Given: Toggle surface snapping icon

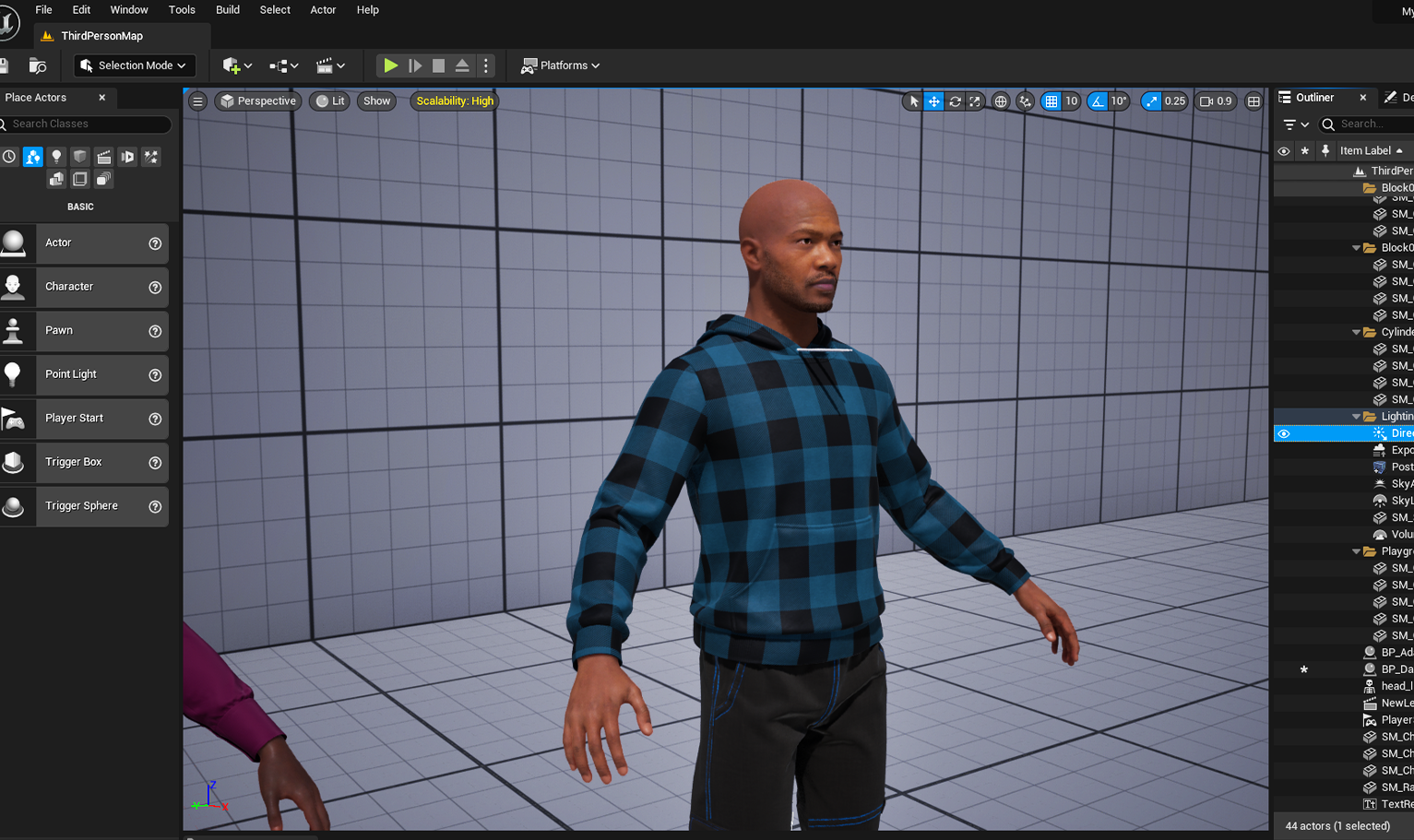Looking at the screenshot, I should coord(1026,101).
